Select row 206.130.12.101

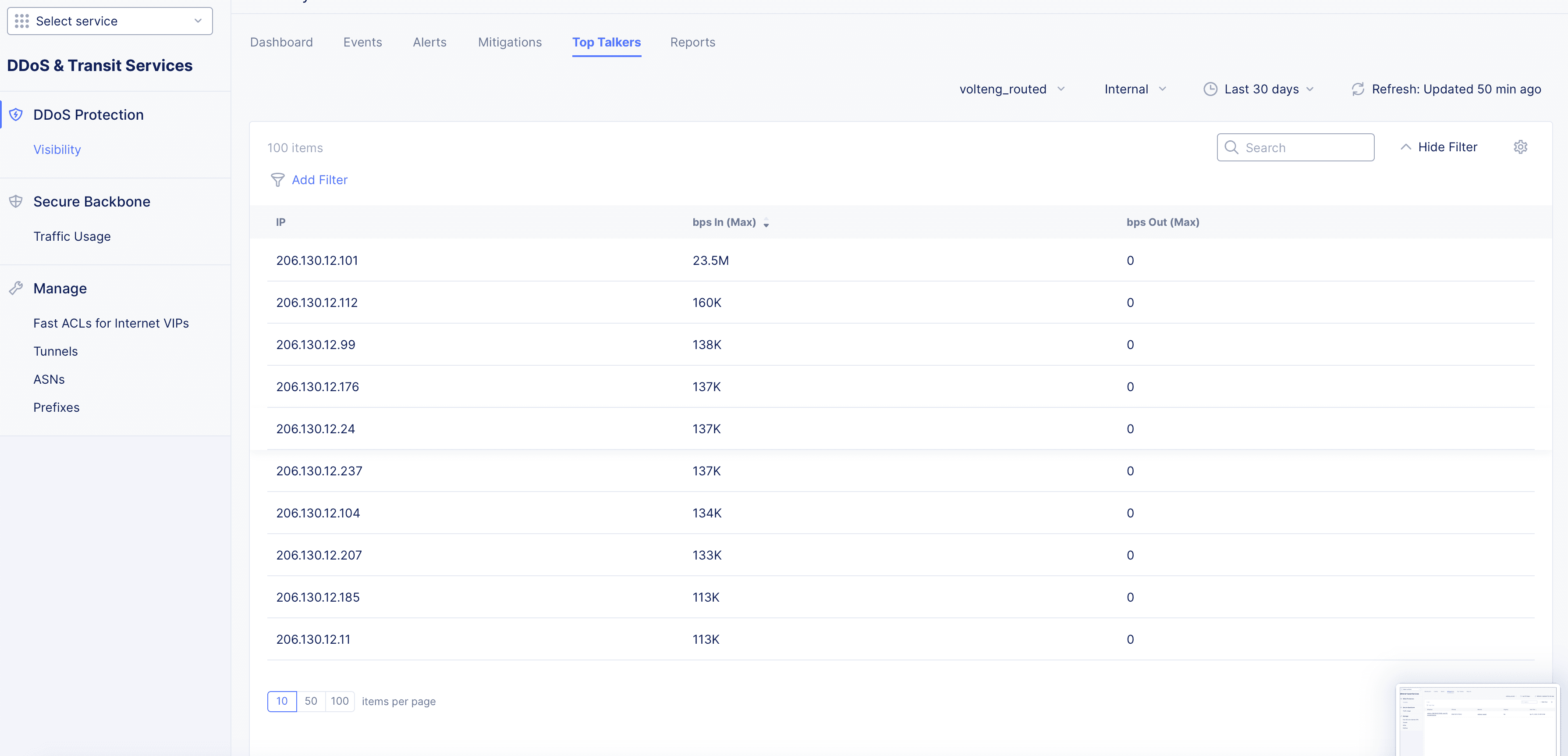pos(901,260)
